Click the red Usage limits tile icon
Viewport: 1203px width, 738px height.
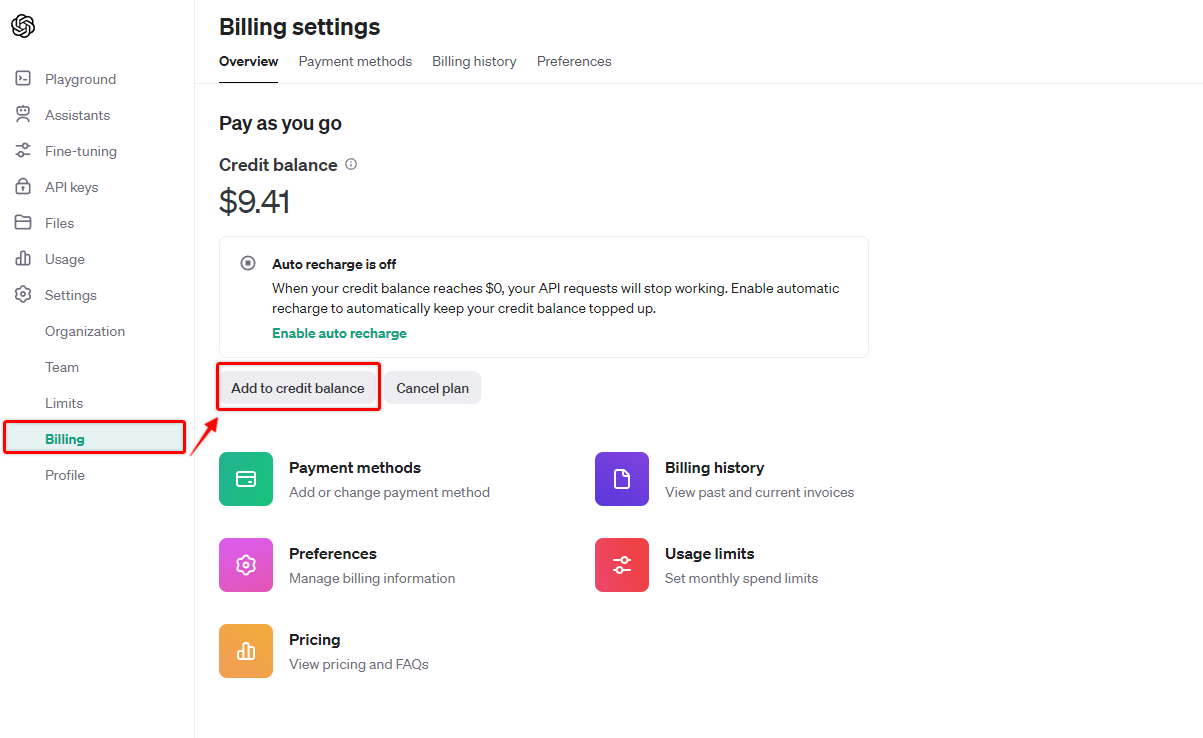click(622, 565)
